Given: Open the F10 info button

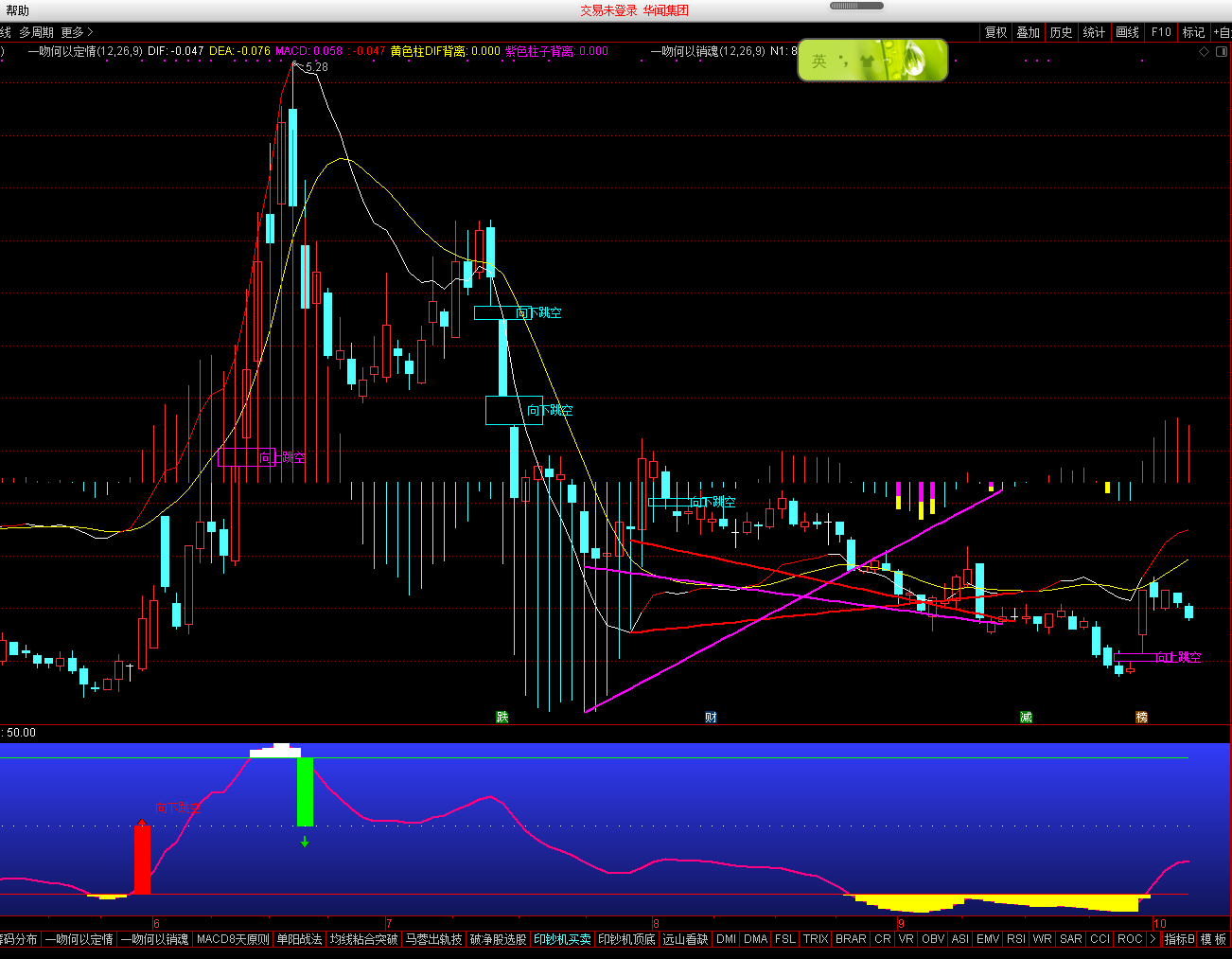Looking at the screenshot, I should (x=1161, y=32).
